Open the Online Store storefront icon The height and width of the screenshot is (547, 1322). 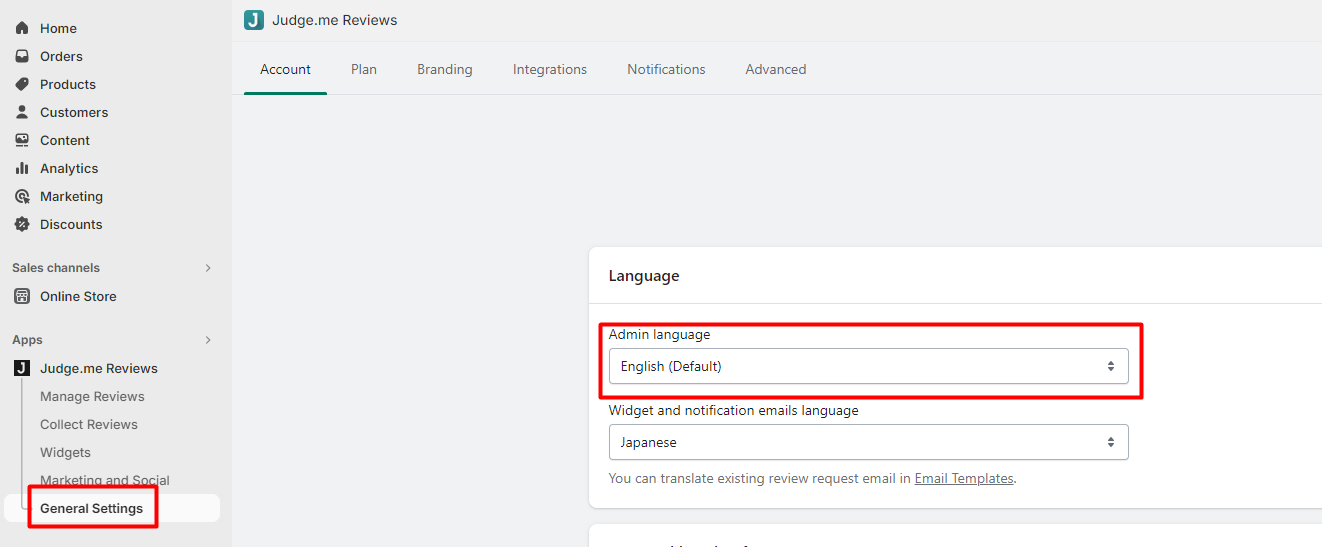click(22, 296)
